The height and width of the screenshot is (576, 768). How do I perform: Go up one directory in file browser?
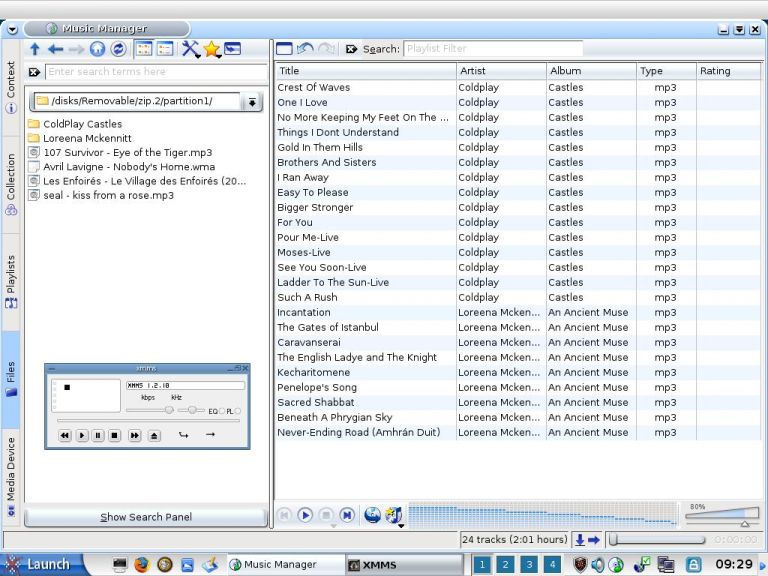pos(35,49)
